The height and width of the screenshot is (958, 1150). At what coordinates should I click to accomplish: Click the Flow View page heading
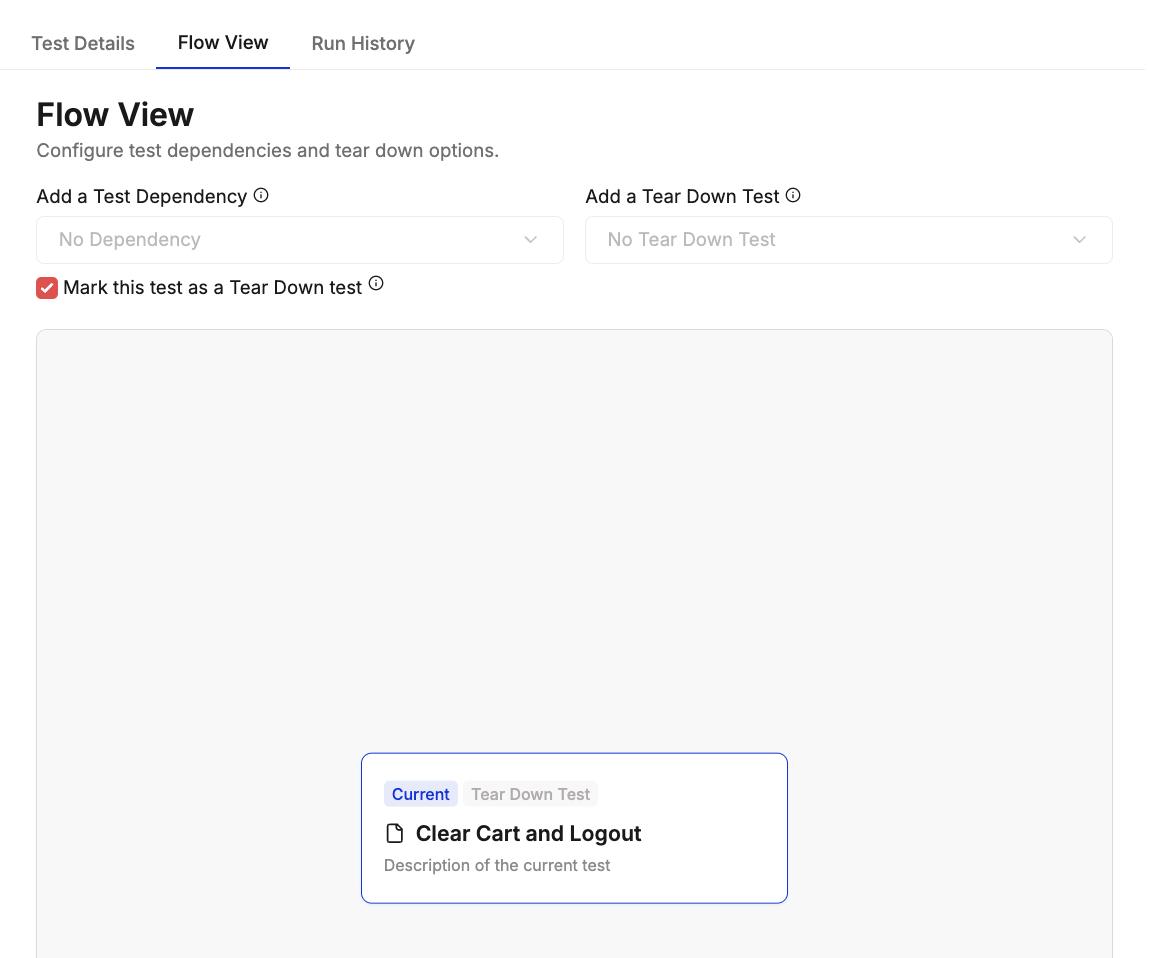(x=115, y=114)
